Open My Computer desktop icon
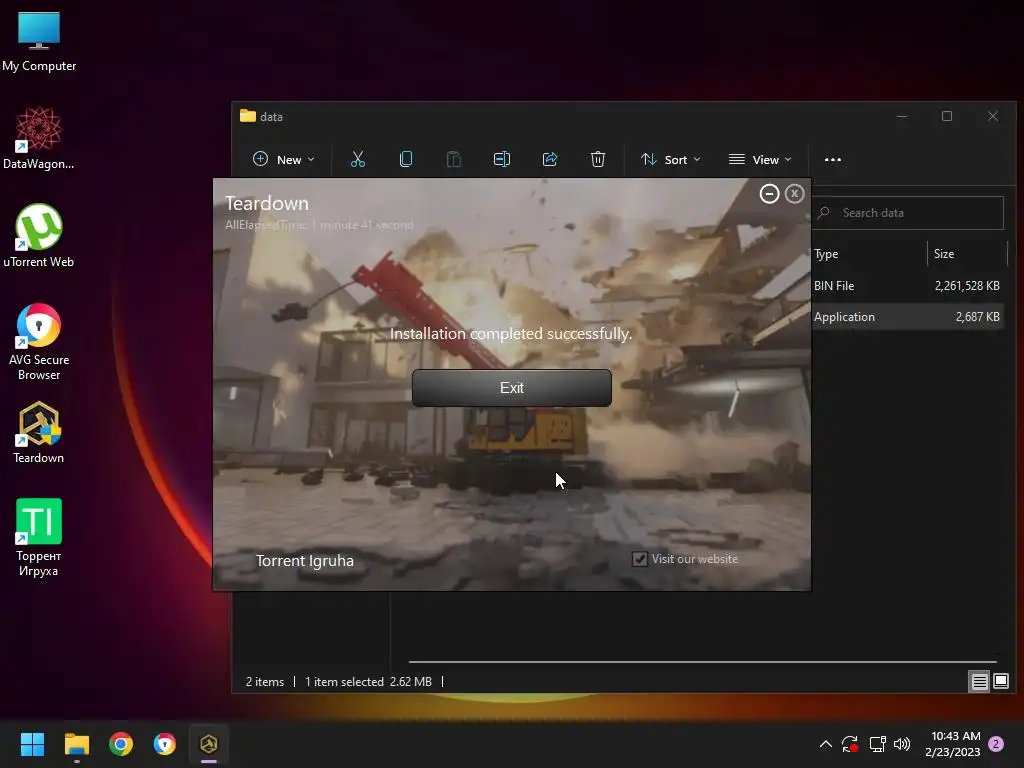 coord(39,42)
